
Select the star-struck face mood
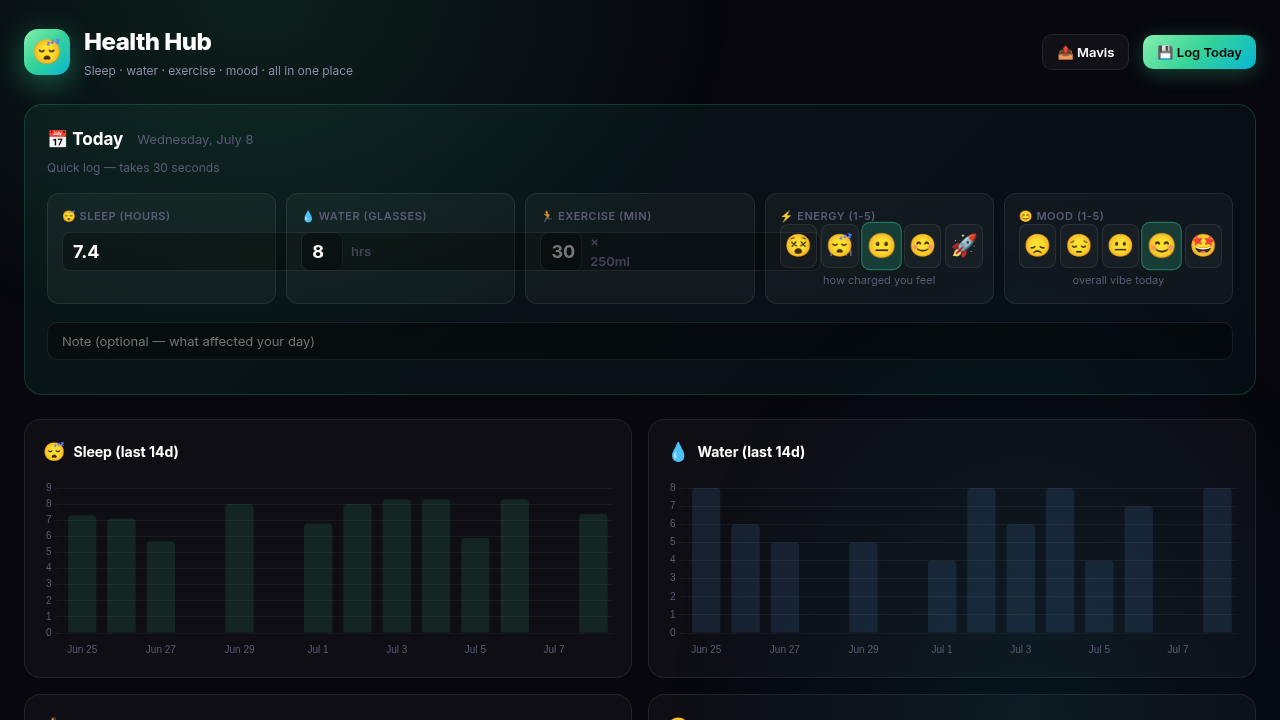point(1203,246)
